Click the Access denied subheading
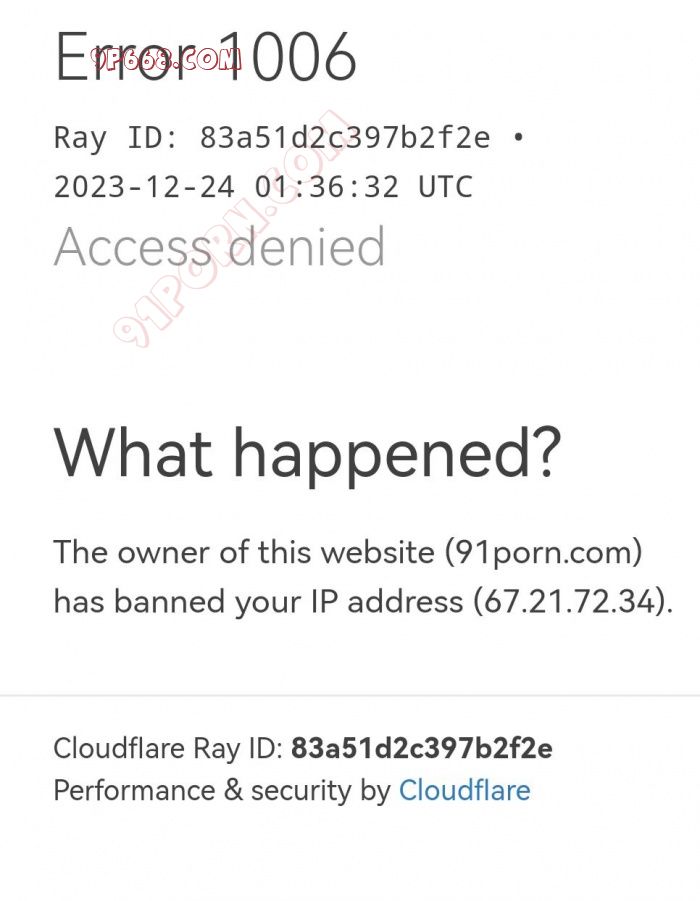Image resolution: width=700 pixels, height=901 pixels. tap(219, 247)
